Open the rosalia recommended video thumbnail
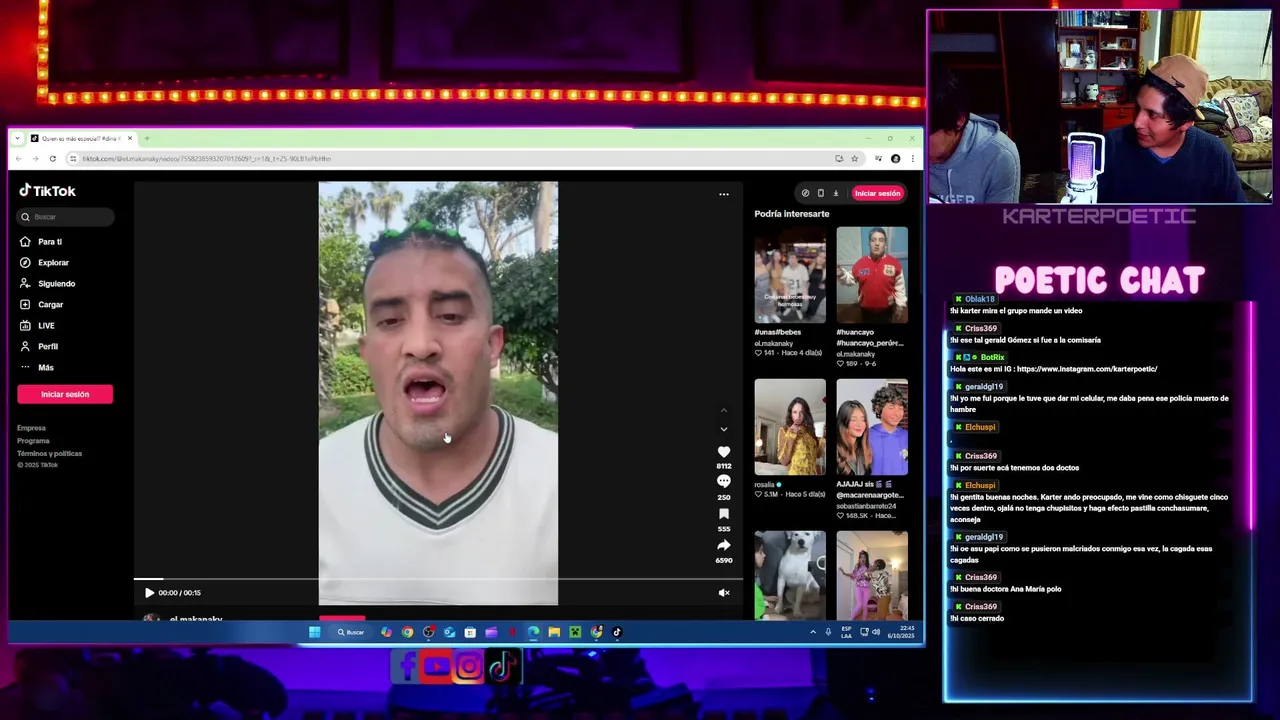The height and width of the screenshot is (720, 1280). pos(790,427)
